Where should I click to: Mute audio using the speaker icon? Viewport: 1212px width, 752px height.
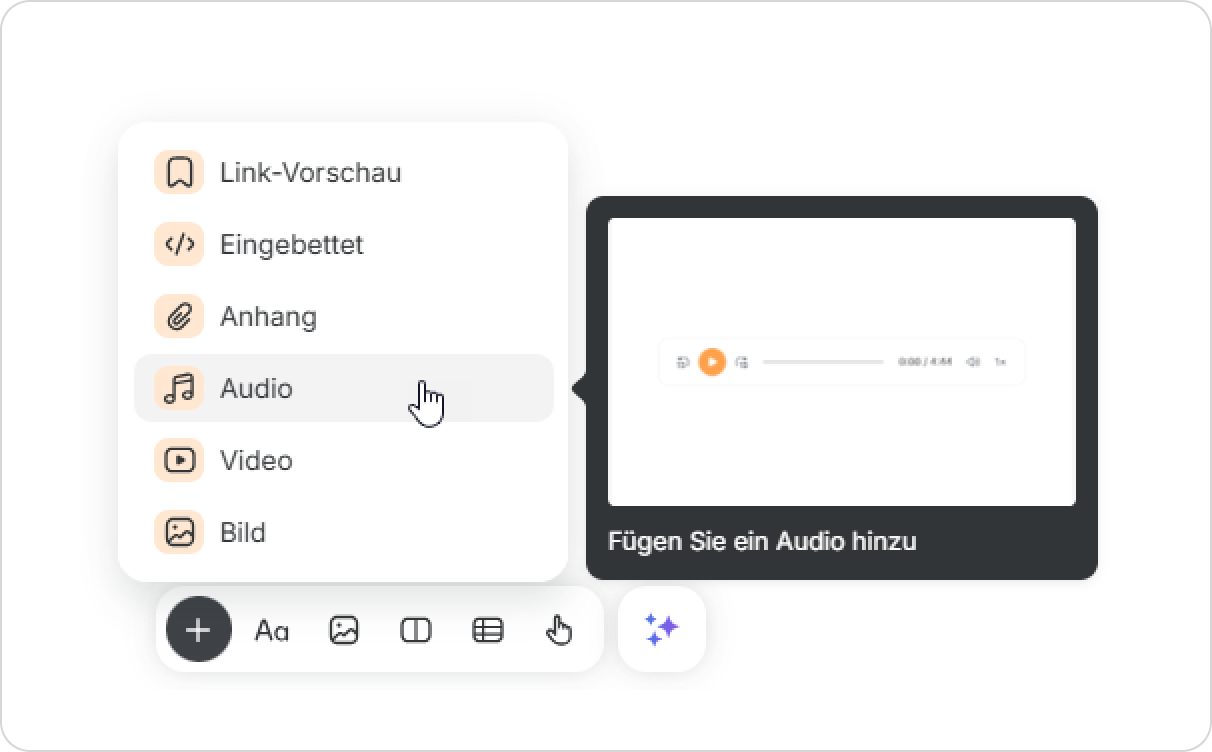click(x=972, y=362)
